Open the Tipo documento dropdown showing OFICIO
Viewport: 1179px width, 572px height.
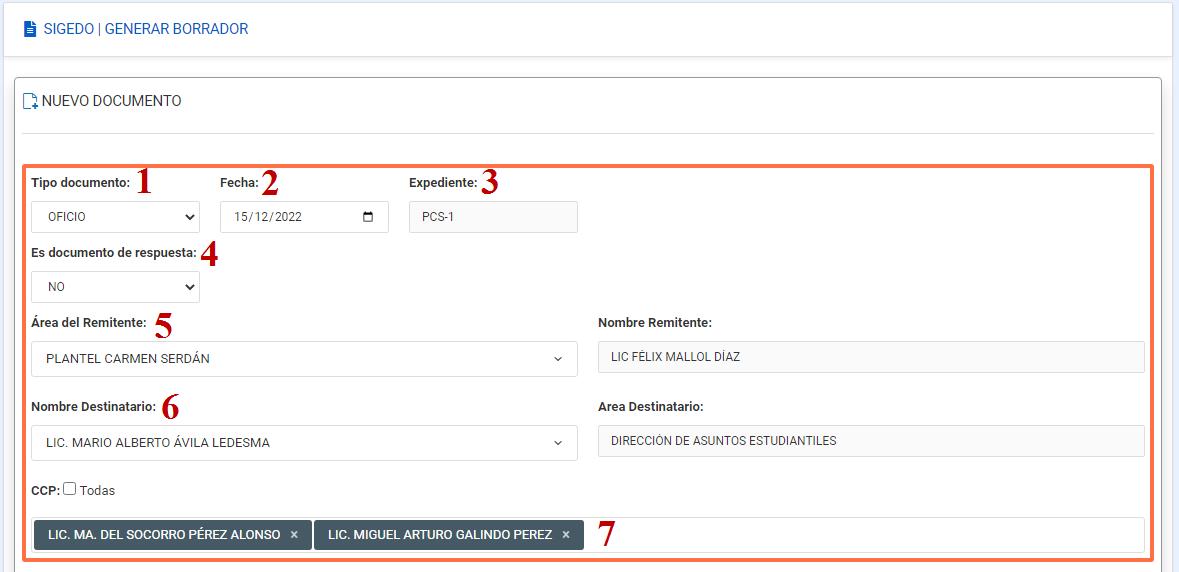point(115,217)
